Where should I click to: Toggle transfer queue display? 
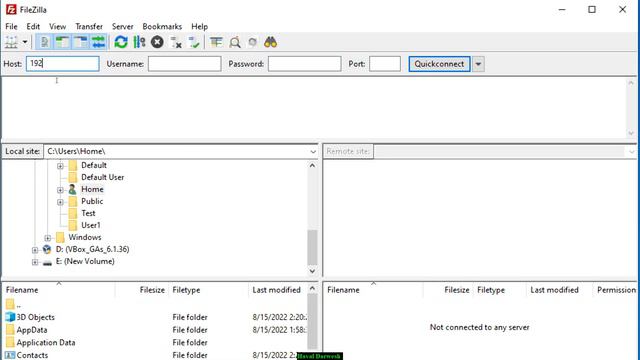click(98, 42)
